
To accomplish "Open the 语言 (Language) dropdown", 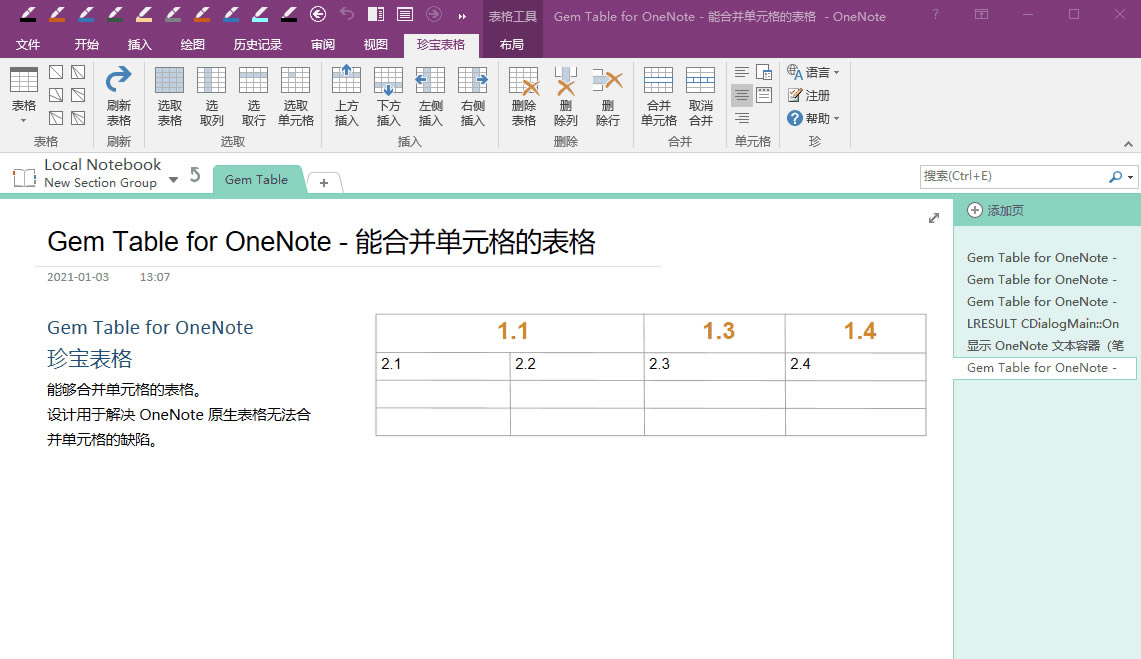I will coord(812,71).
